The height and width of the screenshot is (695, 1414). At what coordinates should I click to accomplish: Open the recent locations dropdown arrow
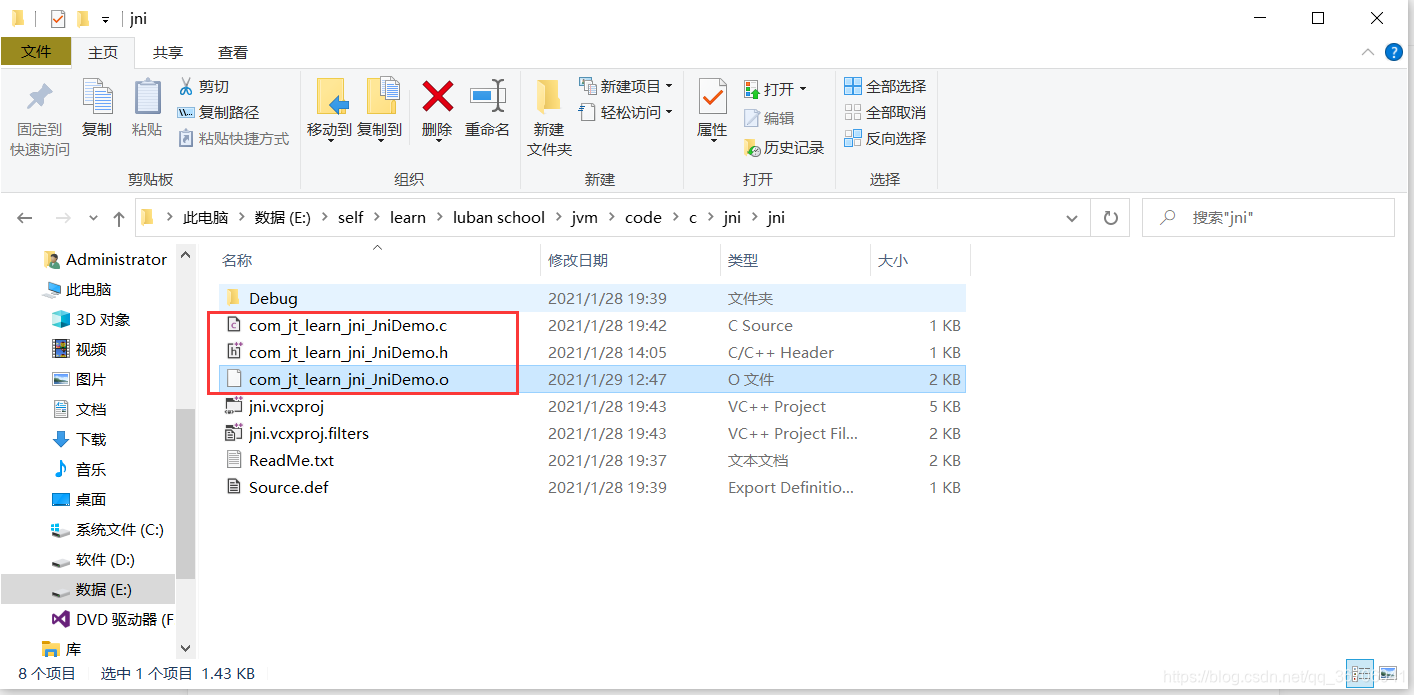click(94, 218)
